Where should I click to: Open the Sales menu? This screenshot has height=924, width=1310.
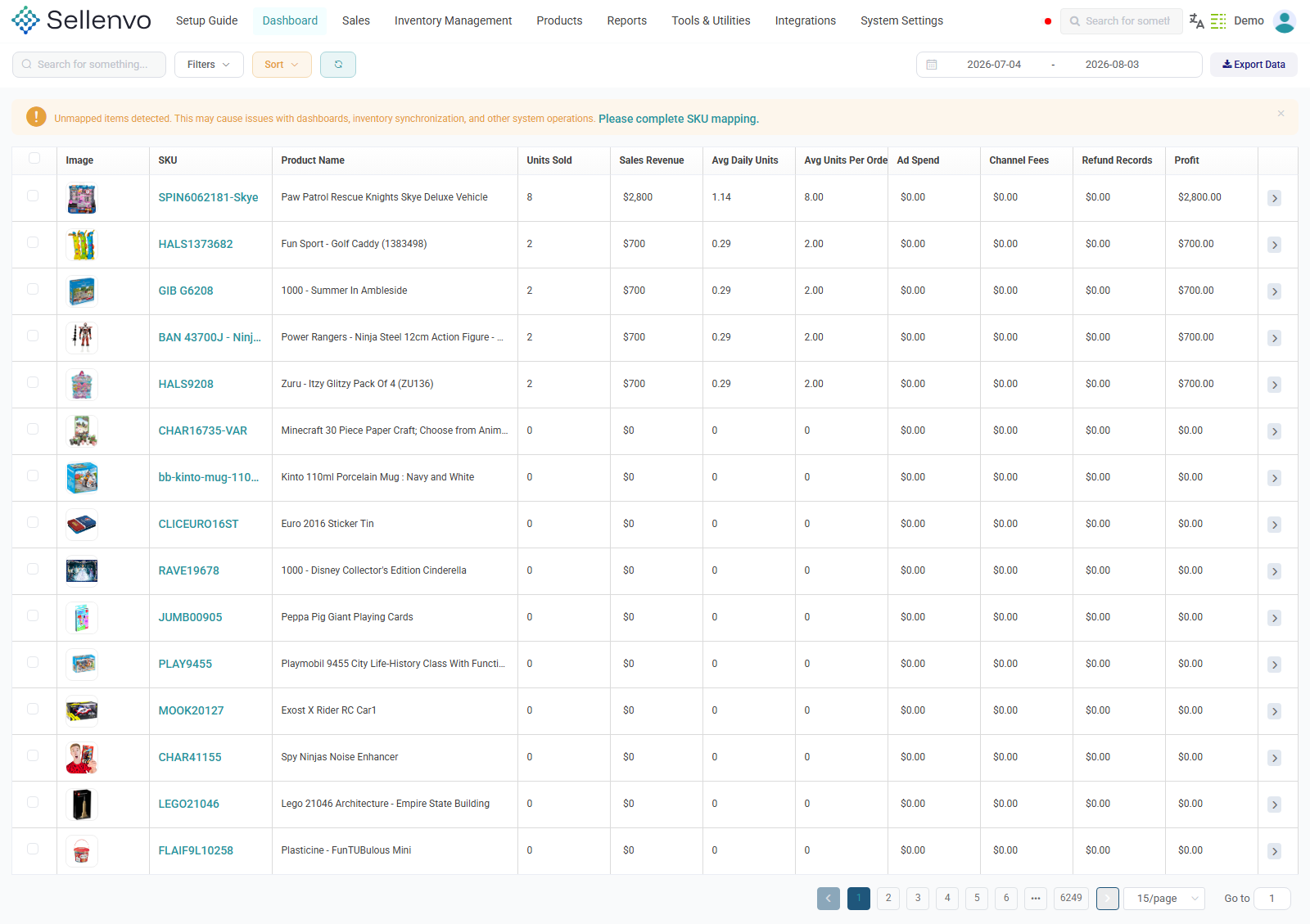pos(356,20)
